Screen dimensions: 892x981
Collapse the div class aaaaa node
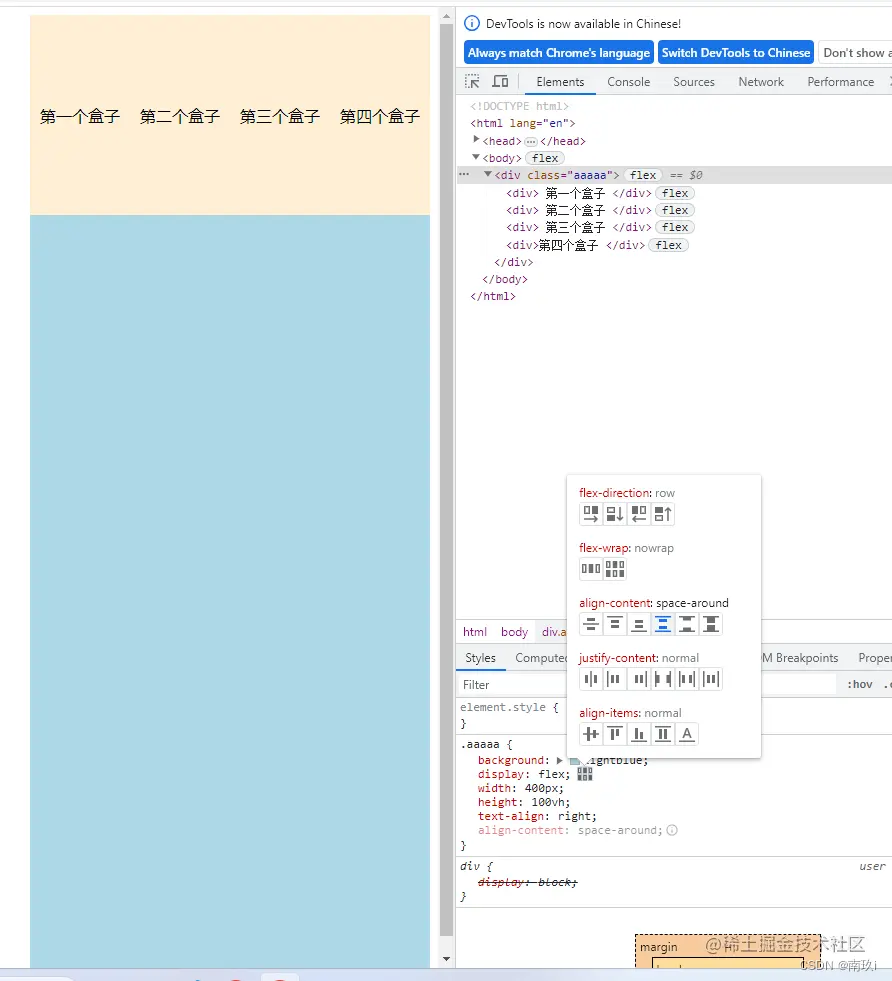[488, 175]
